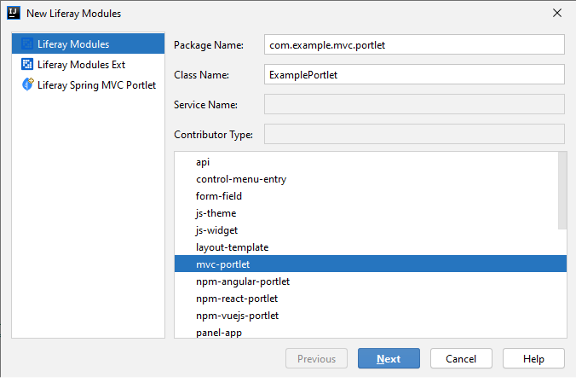576x378 pixels.
Task: Click the disabled Service Name field
Action: pos(414,104)
